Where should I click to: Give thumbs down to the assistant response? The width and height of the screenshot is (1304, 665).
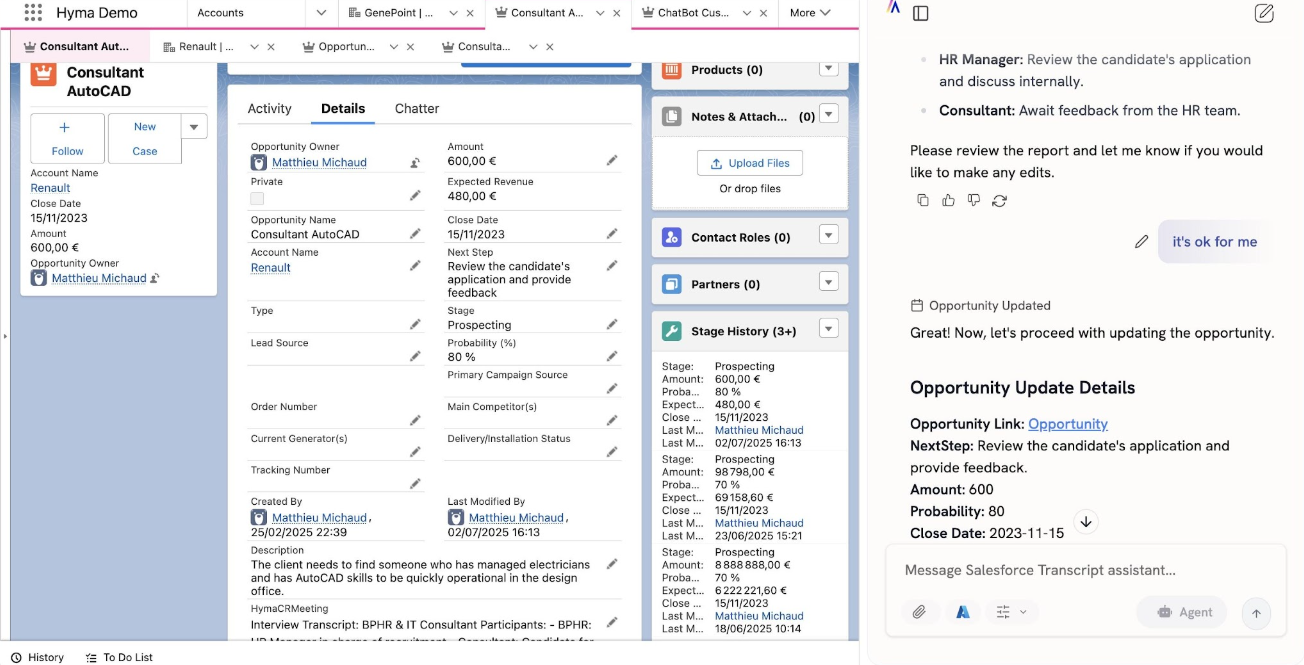point(973,200)
